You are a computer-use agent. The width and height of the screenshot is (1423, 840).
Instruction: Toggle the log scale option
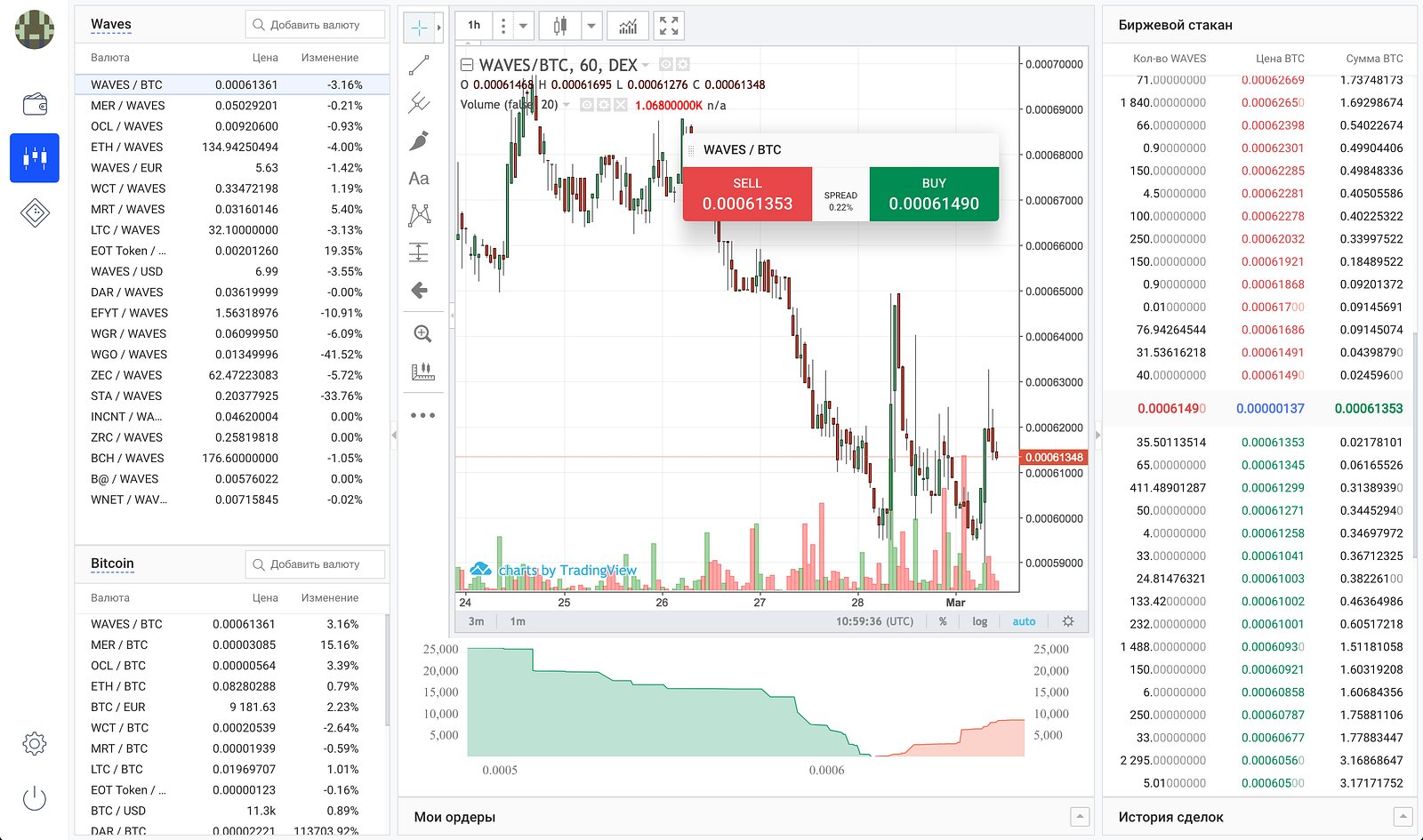point(979,621)
